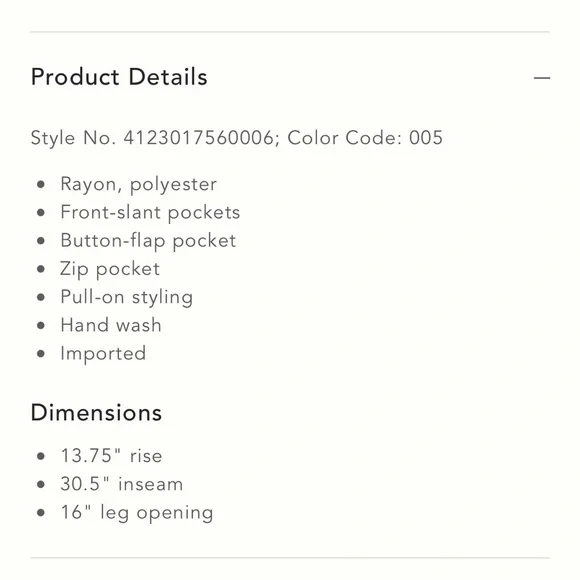Click the 30.5" inseam measurement
580x580 pixels.
(x=121, y=484)
